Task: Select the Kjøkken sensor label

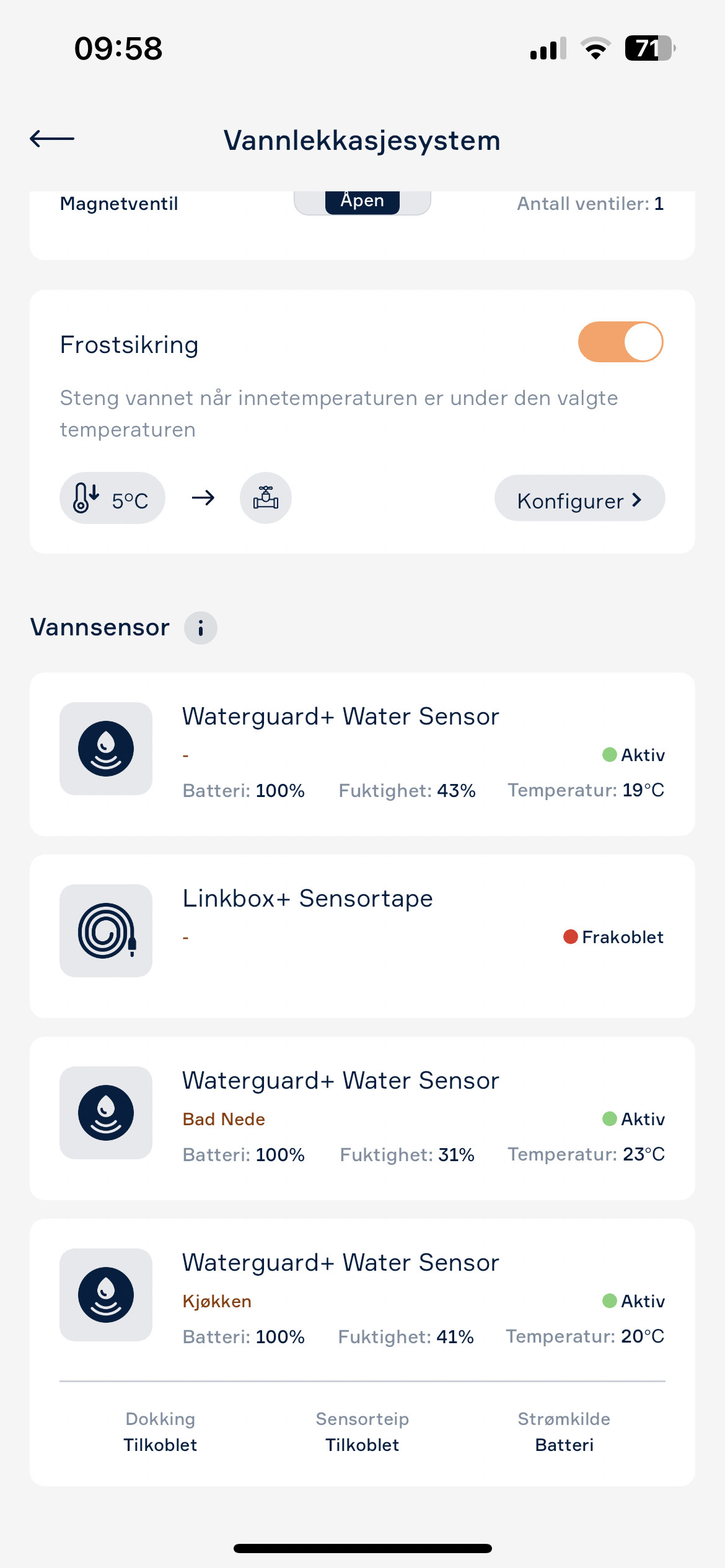Action: coord(217,1301)
